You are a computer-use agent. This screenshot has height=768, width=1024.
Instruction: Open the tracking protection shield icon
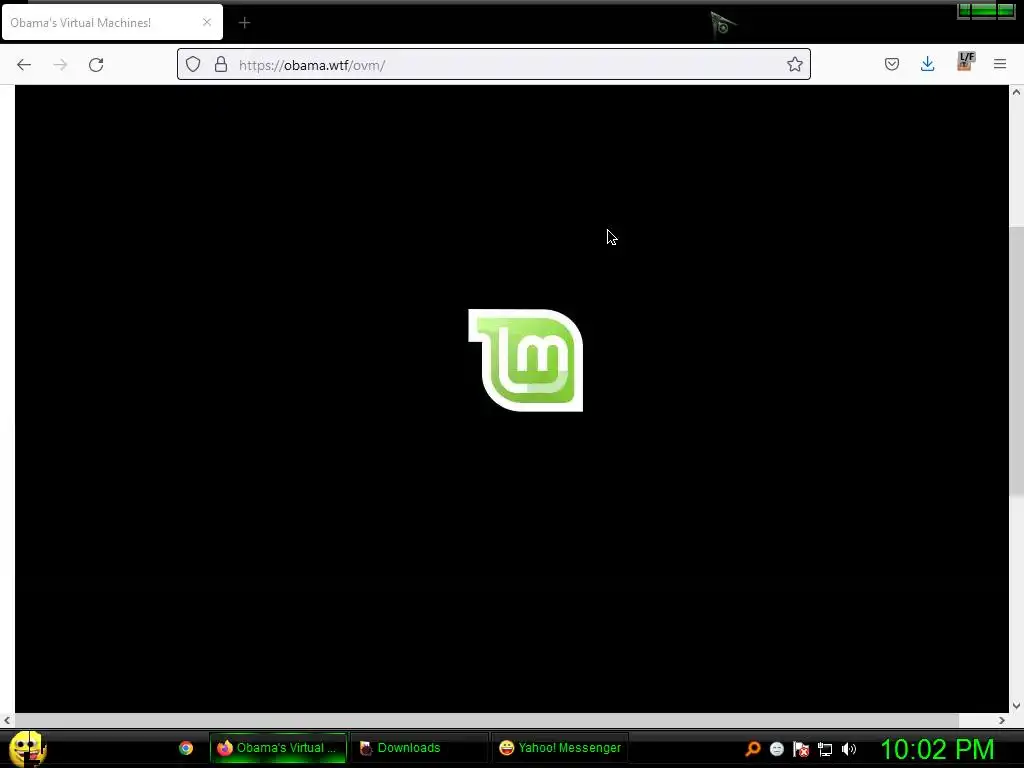pyautogui.click(x=193, y=64)
